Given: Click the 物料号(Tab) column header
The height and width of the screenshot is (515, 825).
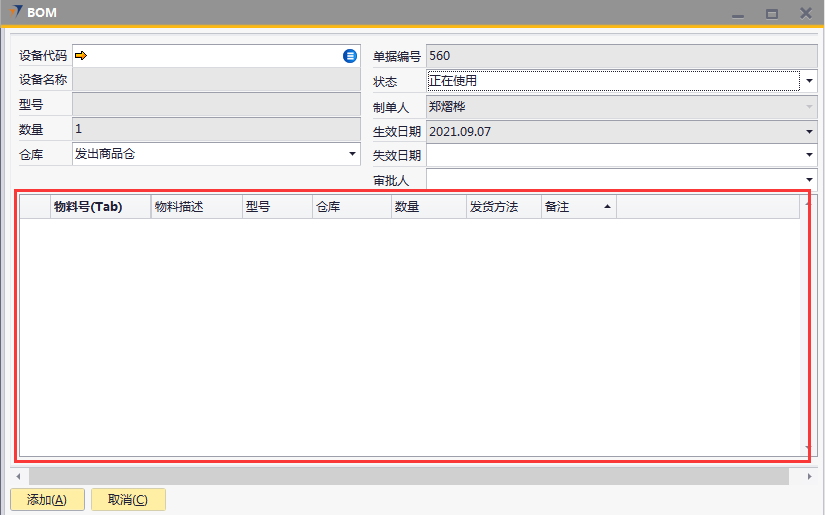Looking at the screenshot, I should tap(98, 207).
